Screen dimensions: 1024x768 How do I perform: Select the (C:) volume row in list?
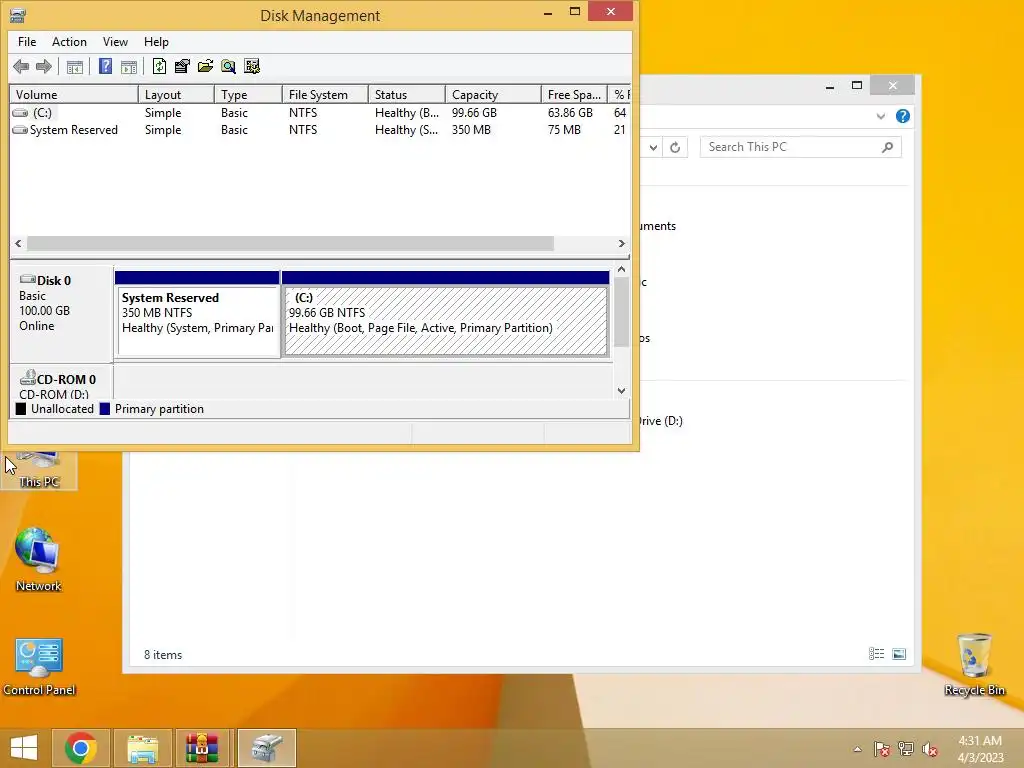coord(320,113)
